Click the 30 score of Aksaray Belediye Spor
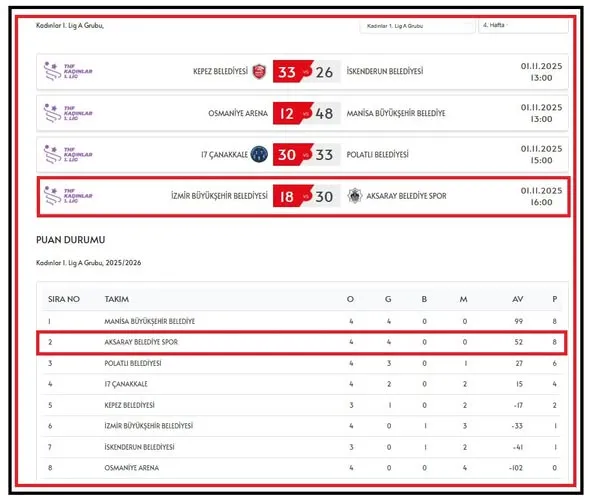 click(324, 197)
